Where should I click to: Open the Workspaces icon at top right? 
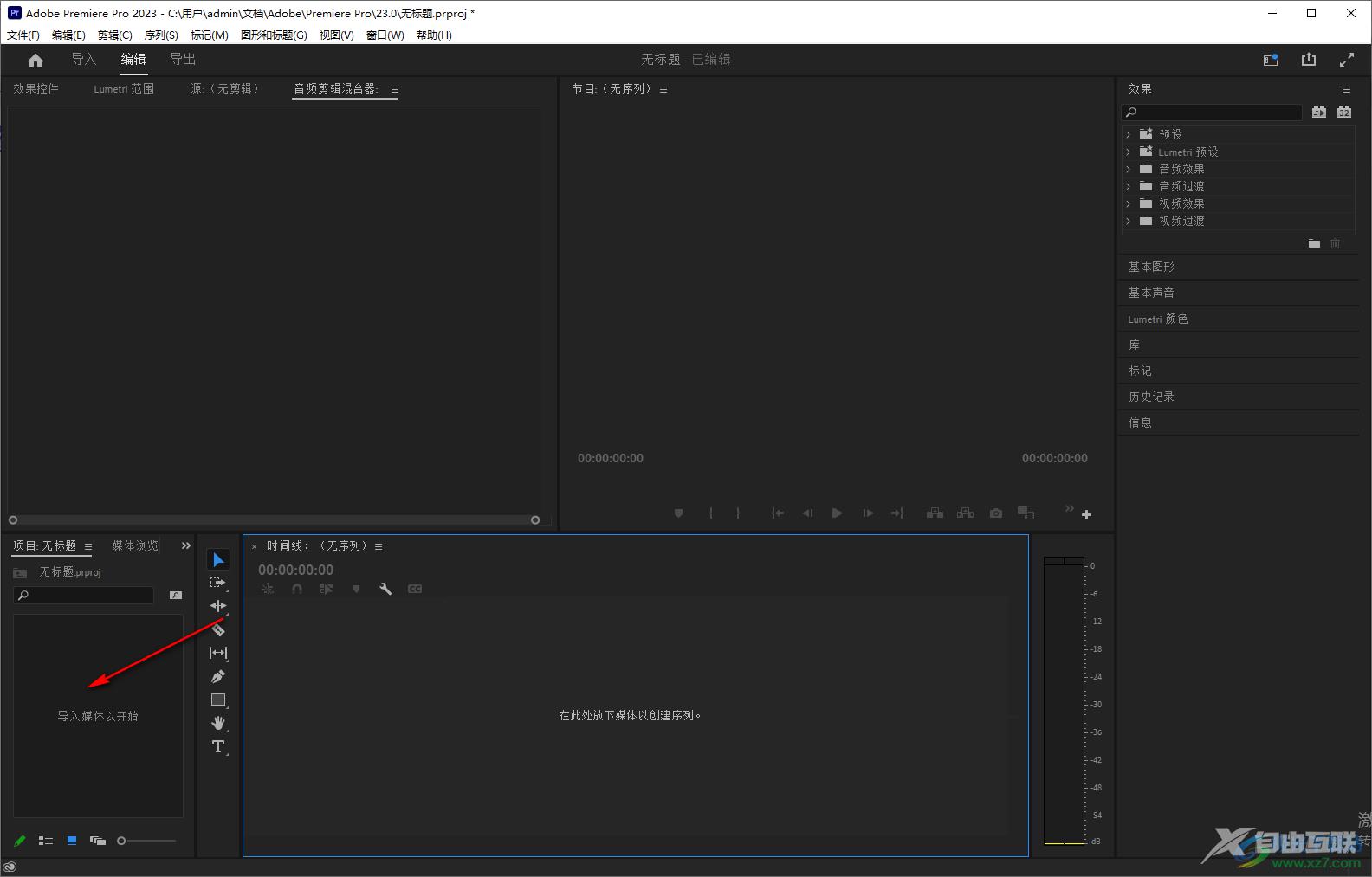(x=1271, y=60)
